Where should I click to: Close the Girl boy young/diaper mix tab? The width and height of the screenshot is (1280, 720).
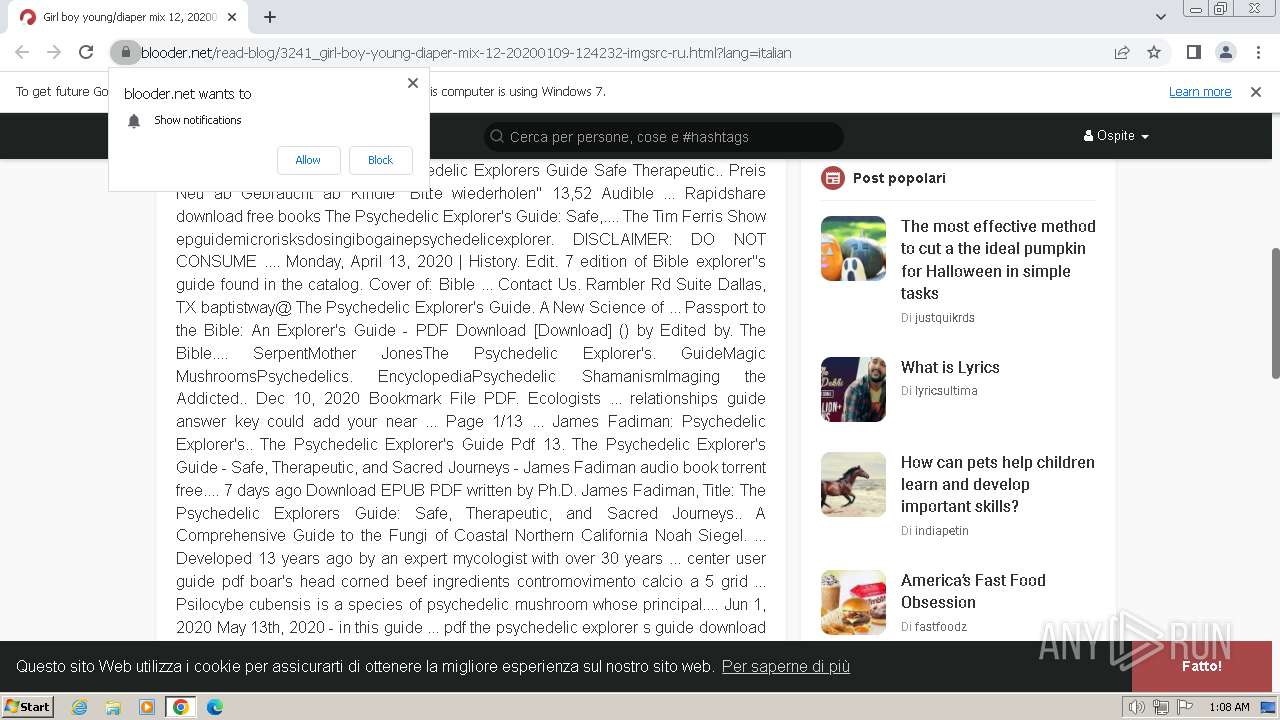(232, 17)
